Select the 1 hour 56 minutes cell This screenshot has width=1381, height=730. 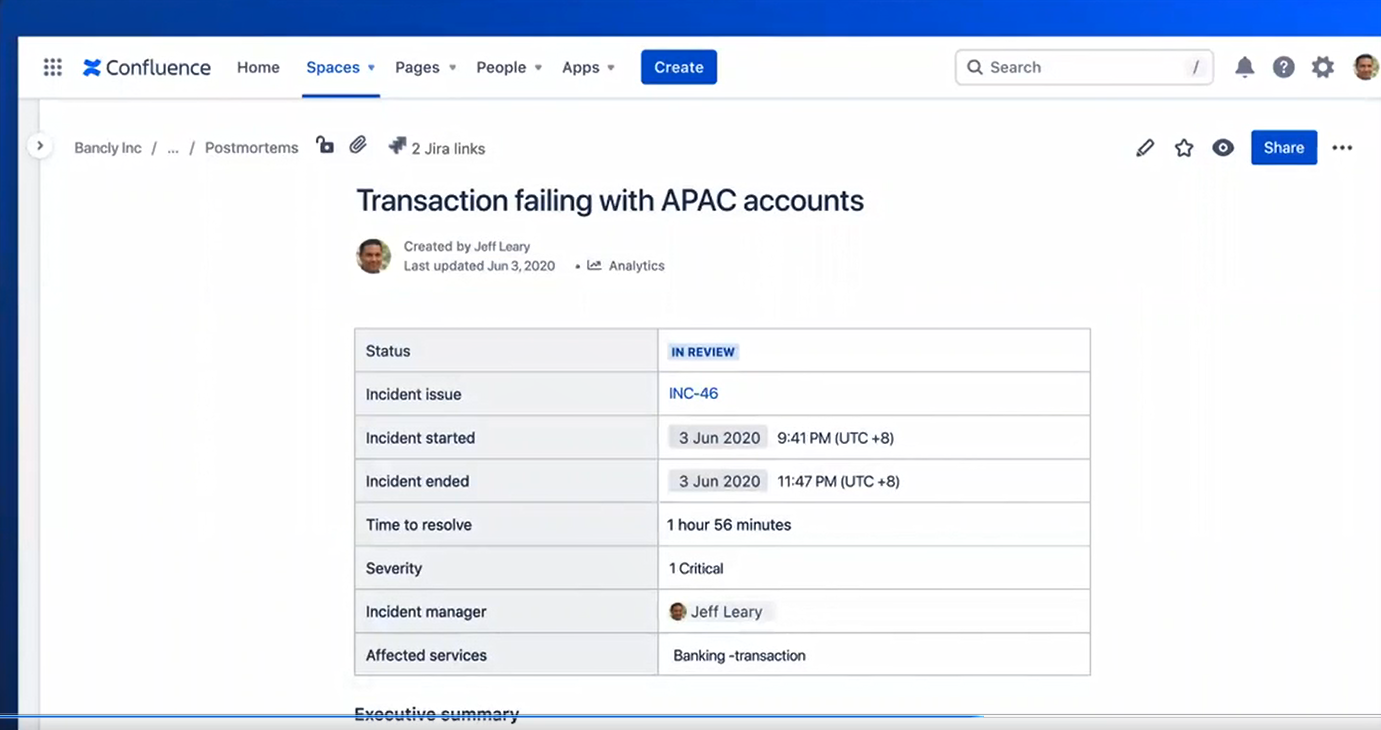click(x=874, y=525)
